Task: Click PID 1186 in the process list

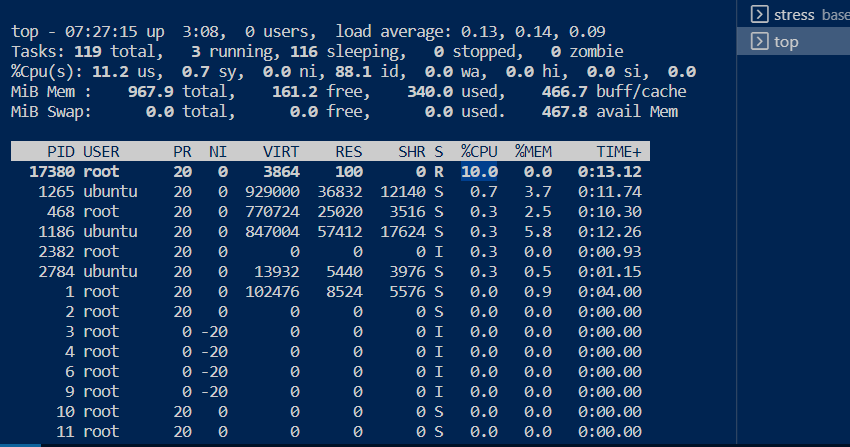Action: pos(56,232)
